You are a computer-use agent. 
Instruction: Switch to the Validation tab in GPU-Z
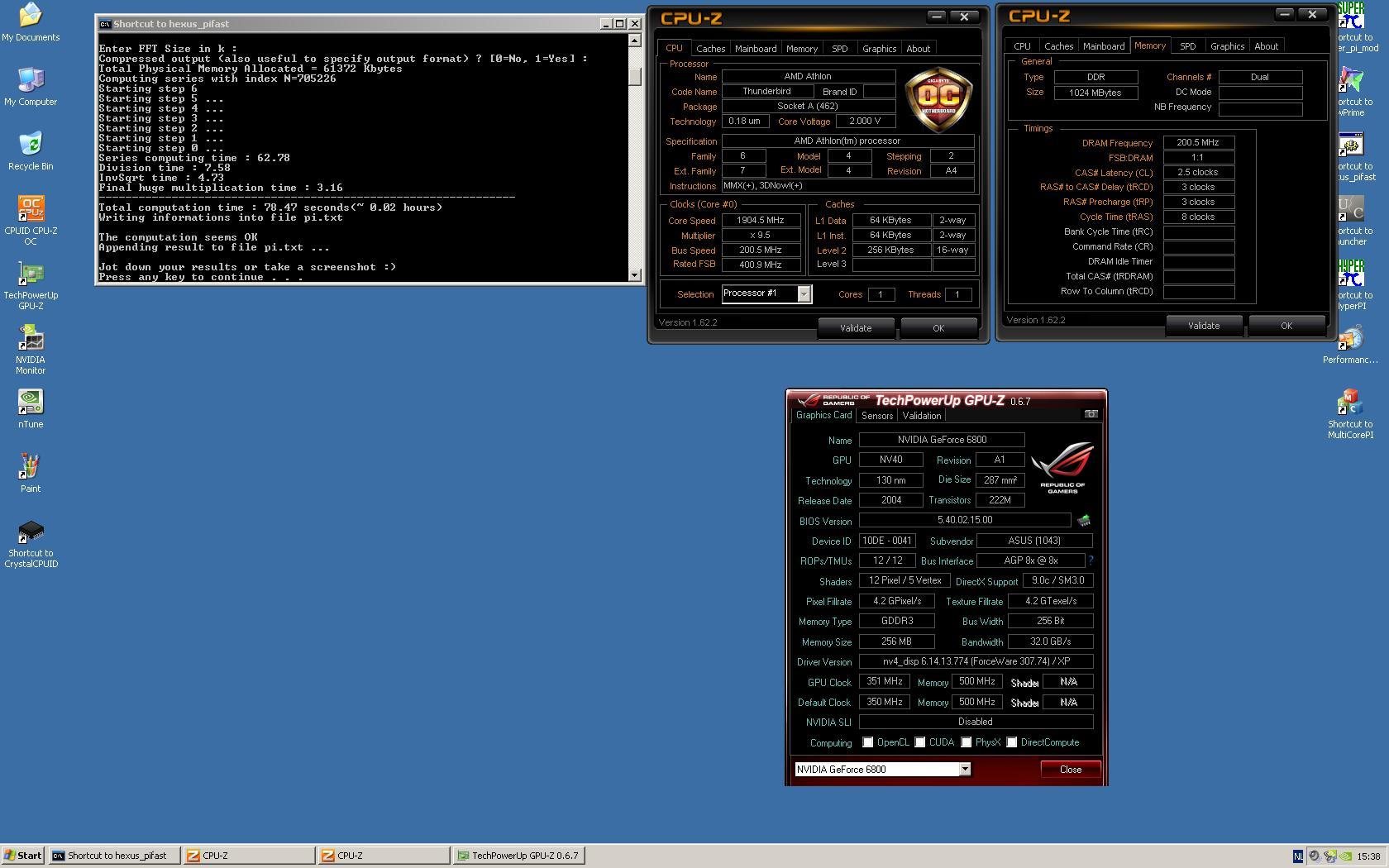tap(921, 416)
